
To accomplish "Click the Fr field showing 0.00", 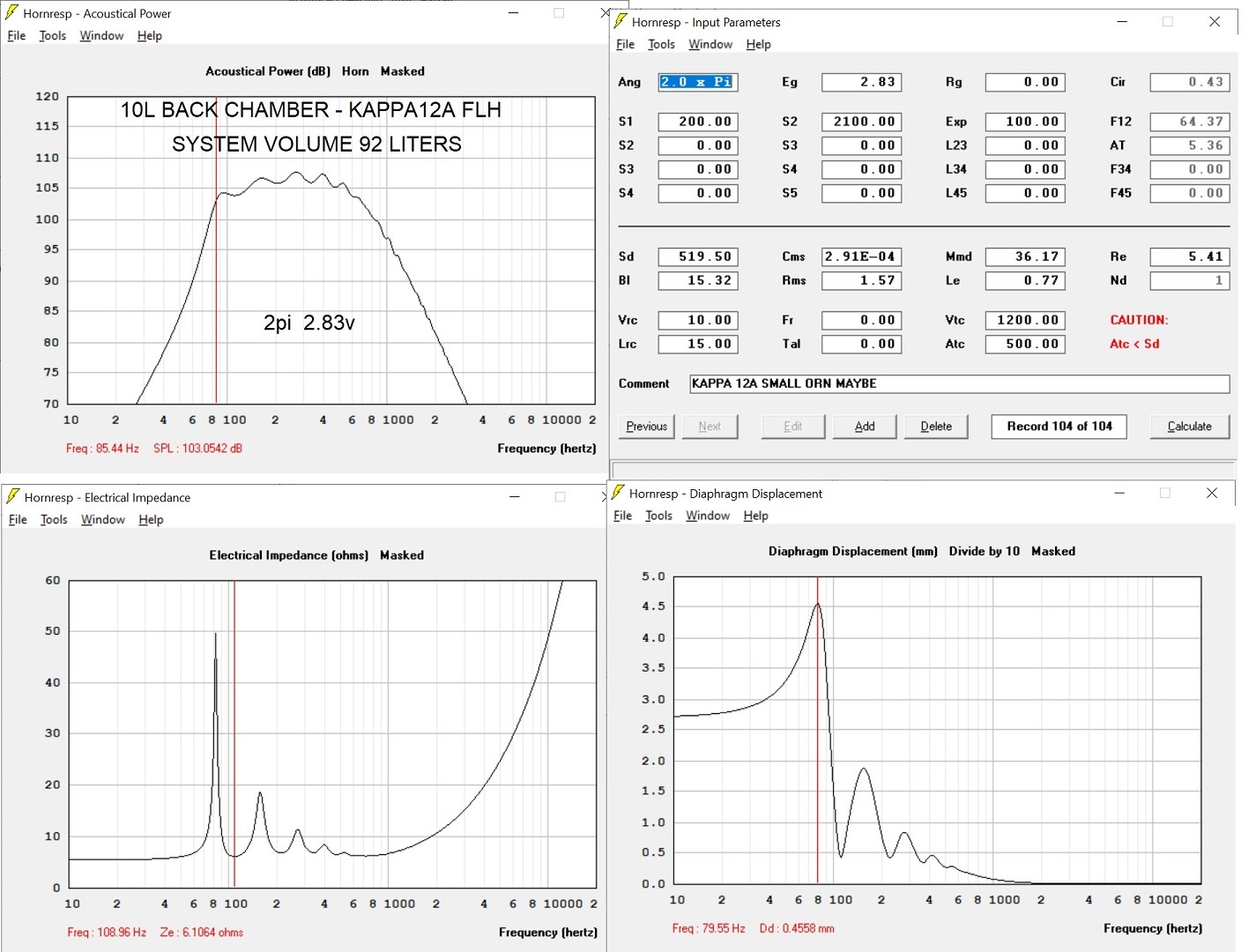I will pos(861,320).
